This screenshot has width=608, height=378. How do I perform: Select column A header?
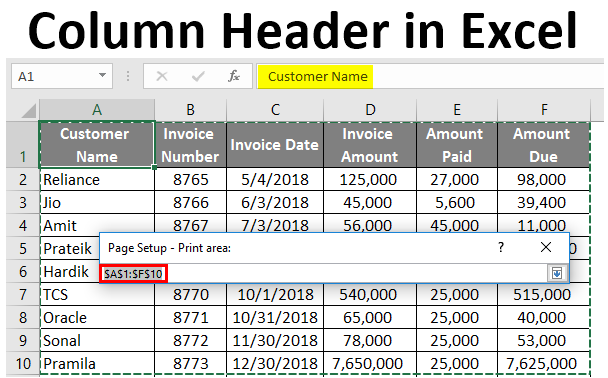[x=97, y=110]
